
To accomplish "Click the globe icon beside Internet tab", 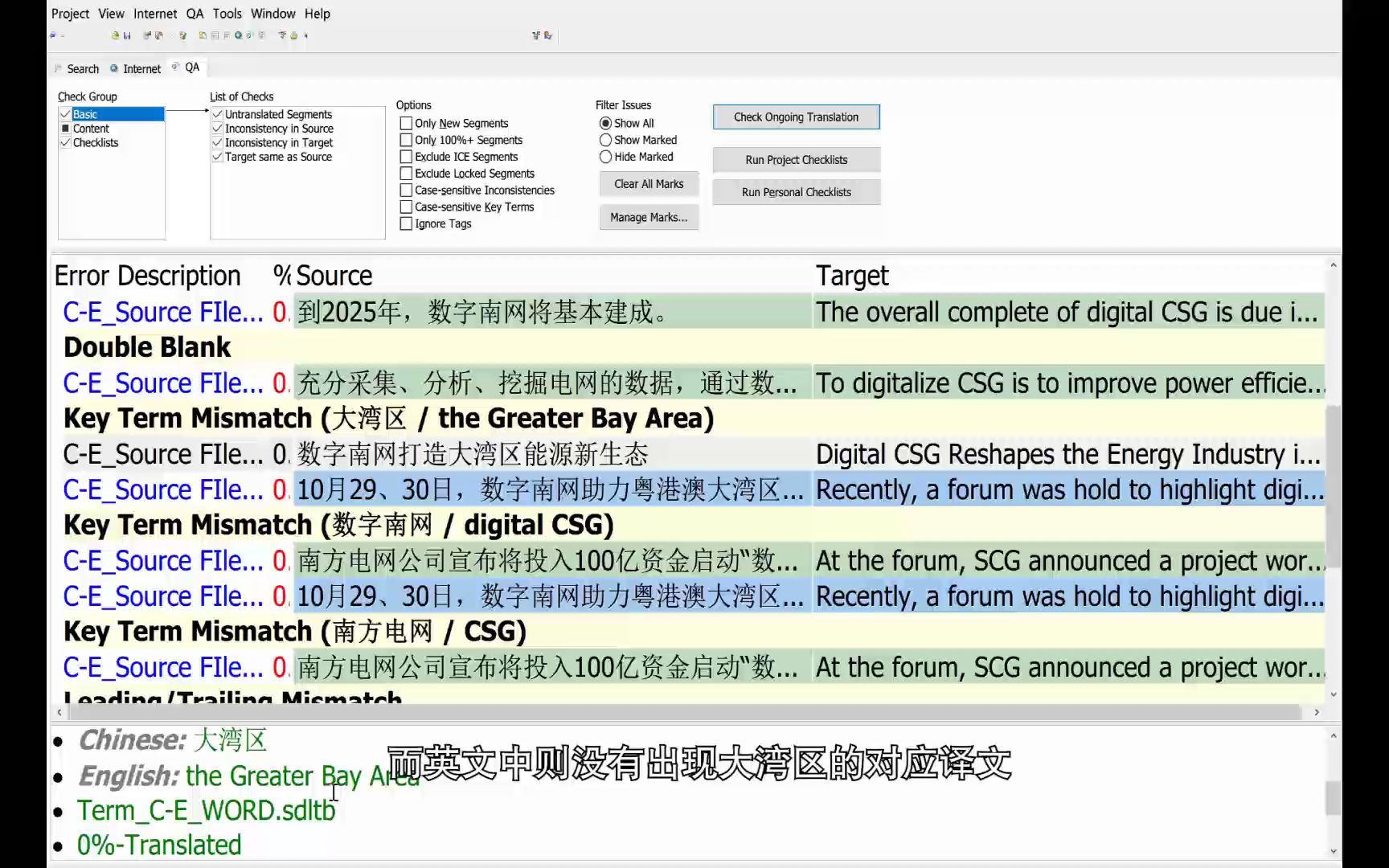I will coord(113,68).
